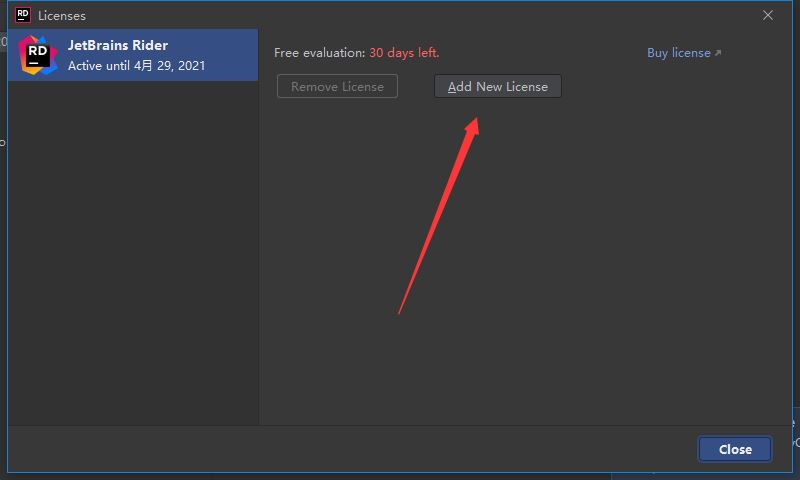800x480 pixels.
Task: Click the Licenses title bar RD icon
Action: click(x=23, y=15)
